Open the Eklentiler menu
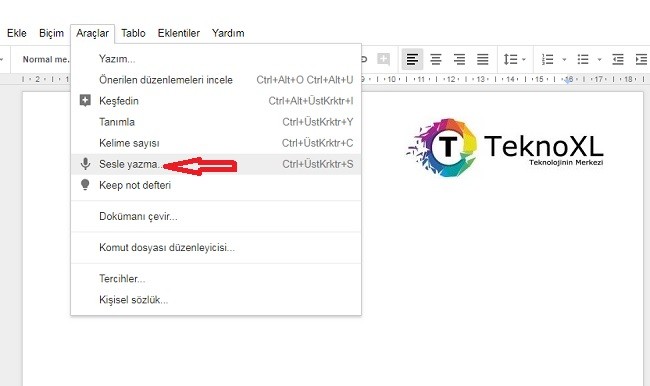Viewport: 650px width, 386px height. point(179,33)
